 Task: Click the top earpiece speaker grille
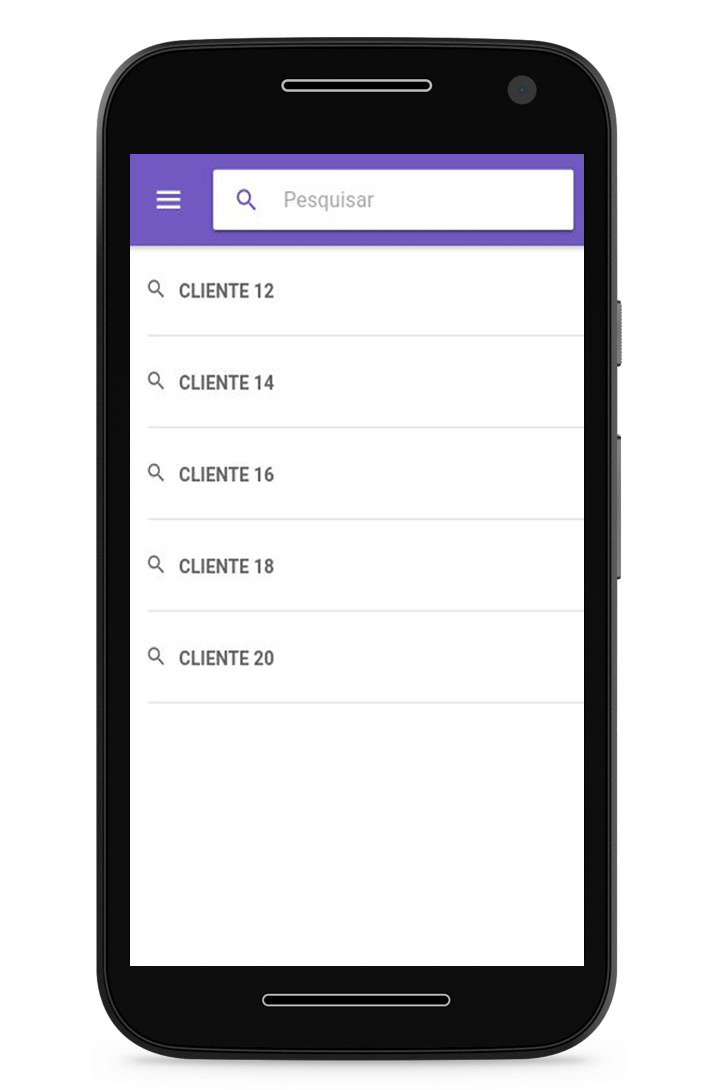point(356,86)
